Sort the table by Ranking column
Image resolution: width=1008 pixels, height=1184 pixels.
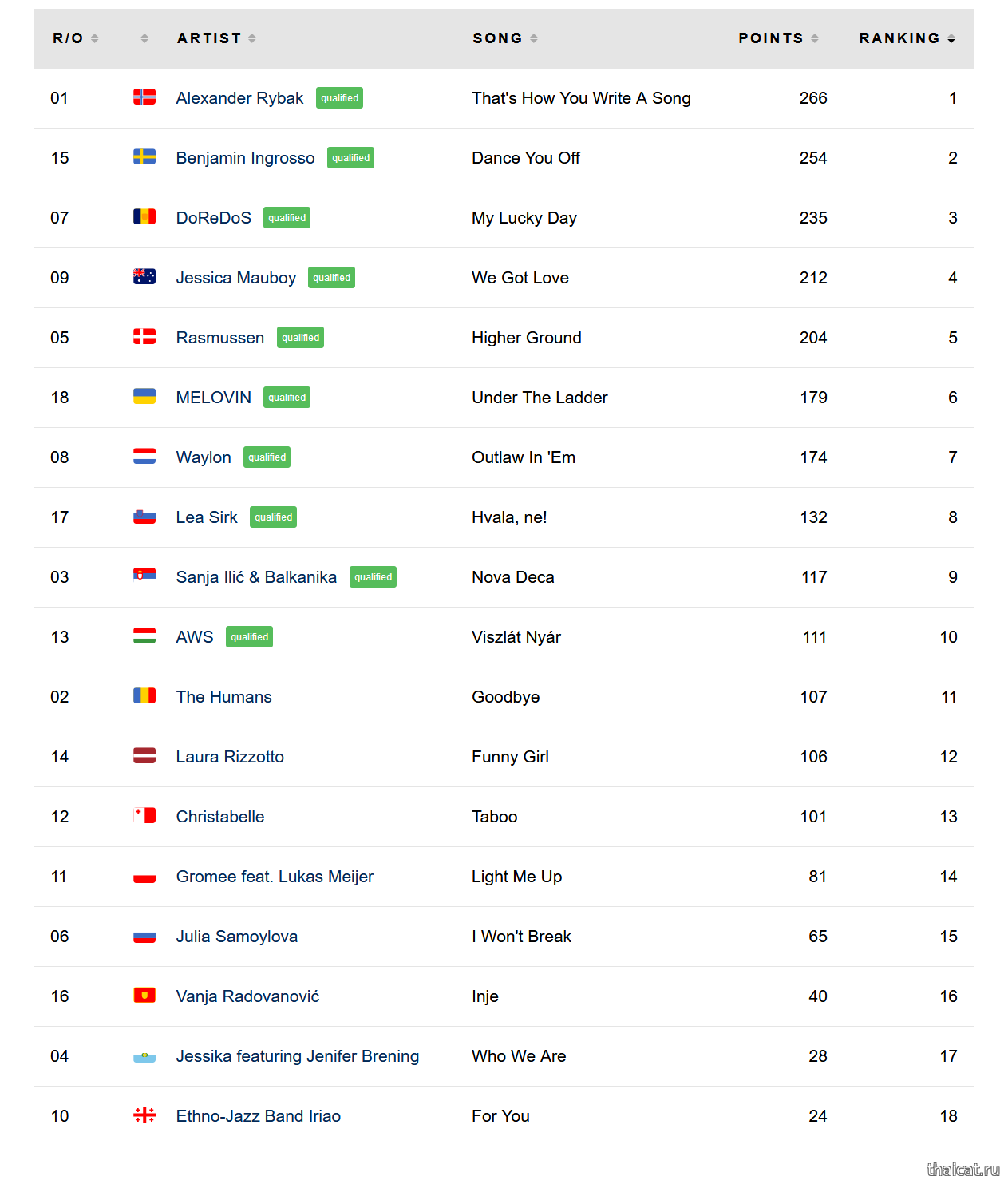(906, 38)
